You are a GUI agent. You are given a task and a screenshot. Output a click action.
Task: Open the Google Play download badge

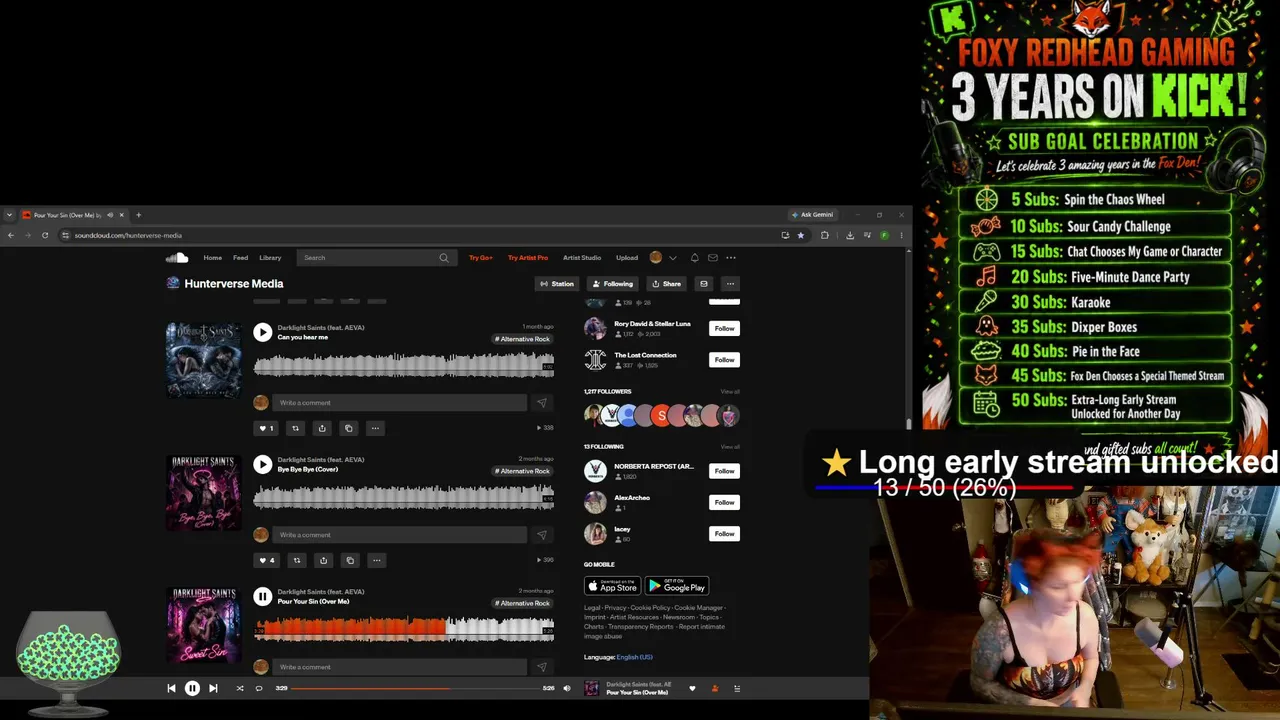point(676,586)
